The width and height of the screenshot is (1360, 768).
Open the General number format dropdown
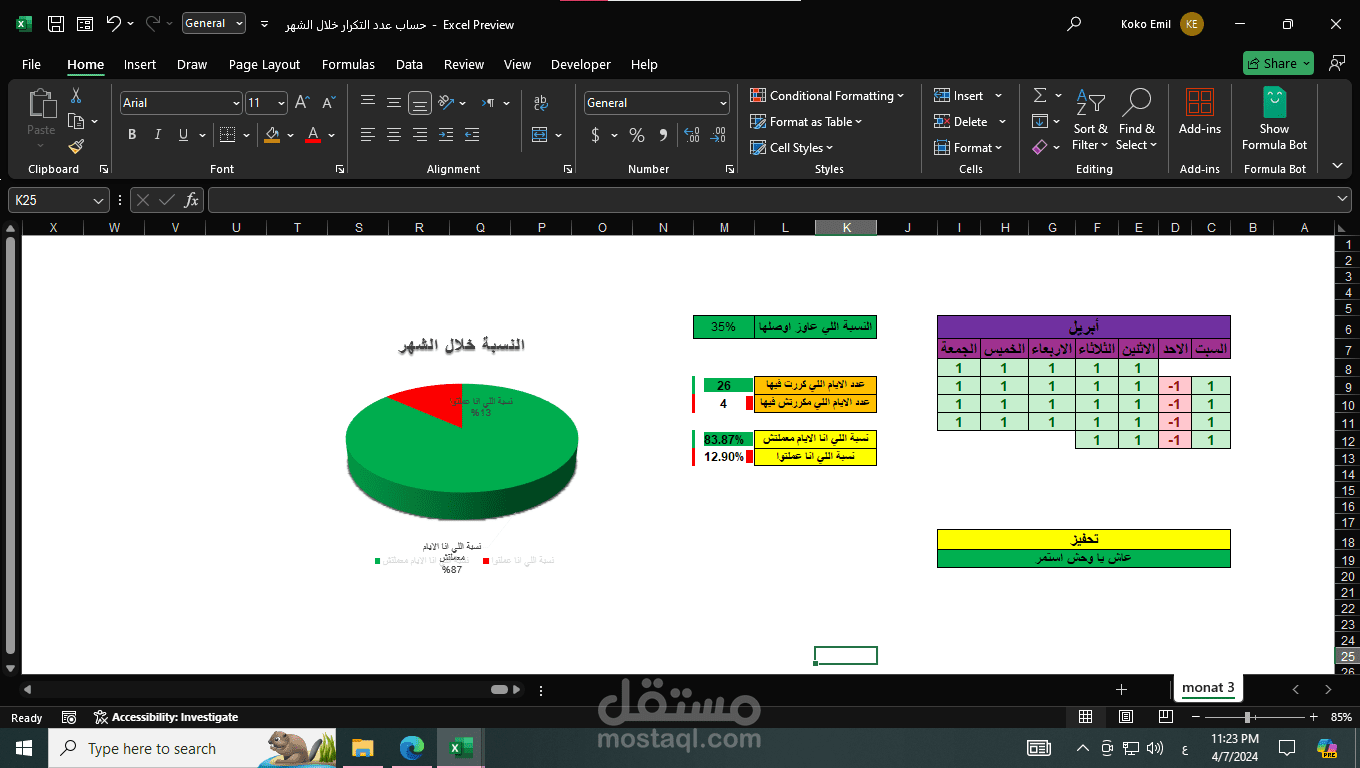723,103
